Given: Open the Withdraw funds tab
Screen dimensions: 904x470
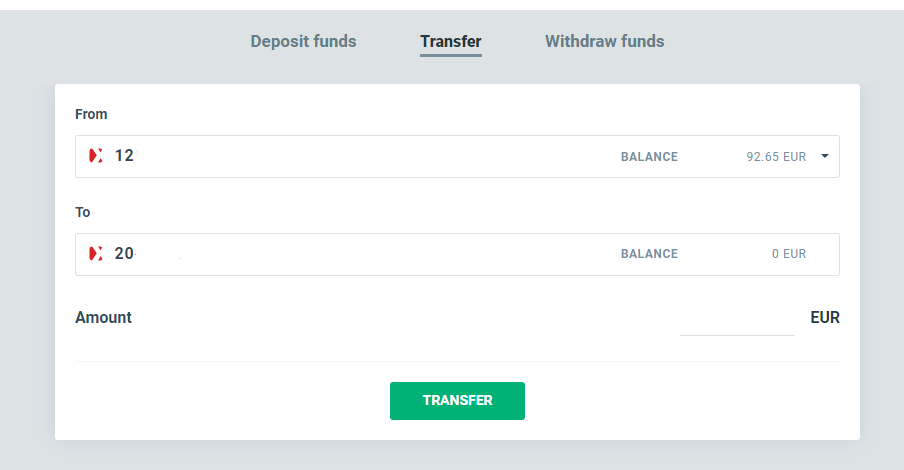Looking at the screenshot, I should pos(604,42).
